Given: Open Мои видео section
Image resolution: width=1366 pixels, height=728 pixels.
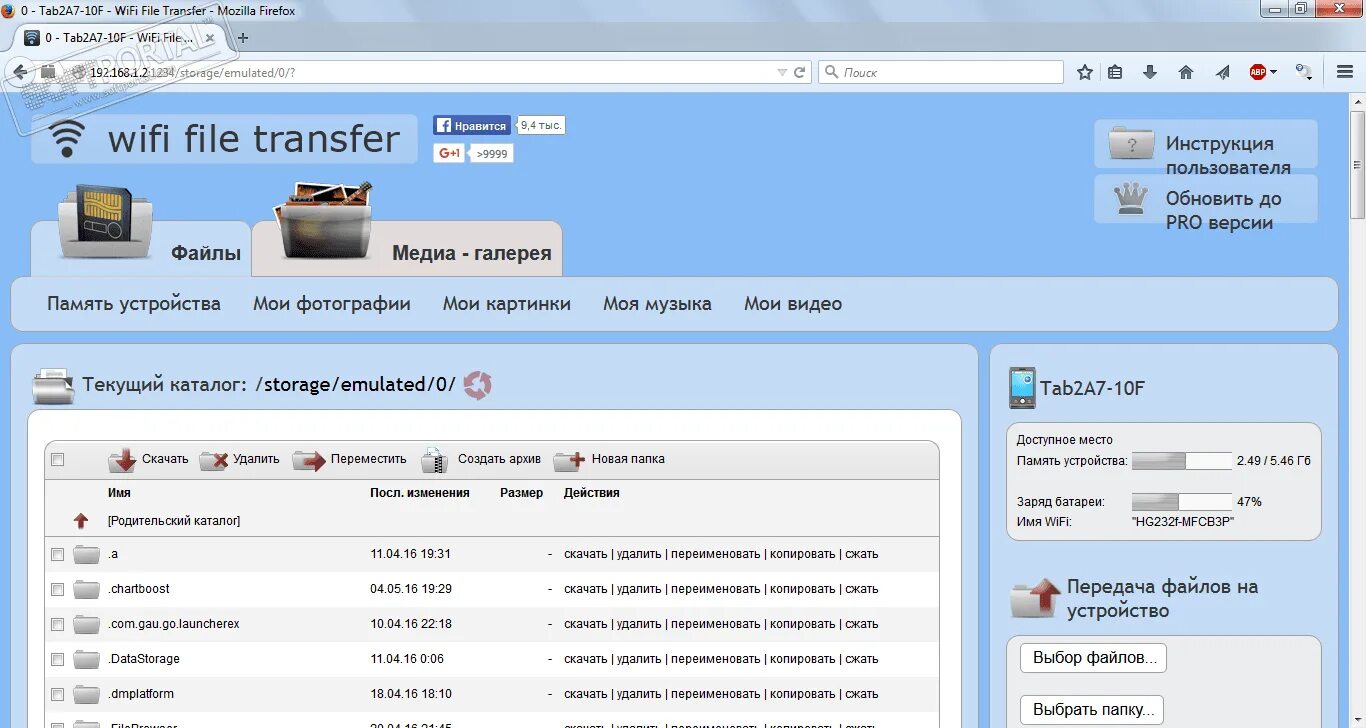Looking at the screenshot, I should [793, 304].
